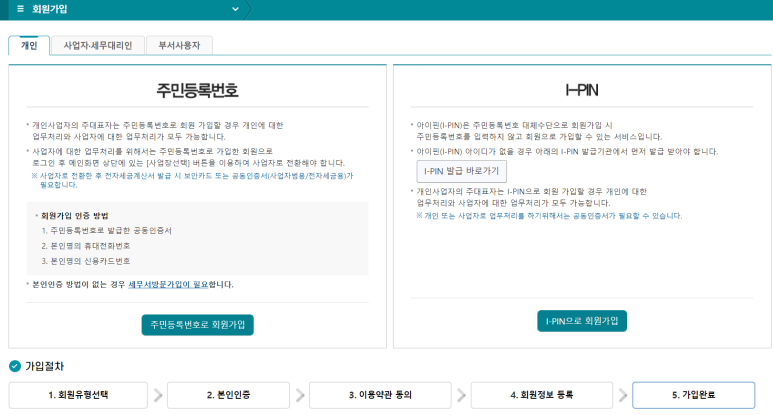This screenshot has width=773, height=415.
Task: Open the hamburger menu icon beside 회원가입
Action: tap(20, 9)
